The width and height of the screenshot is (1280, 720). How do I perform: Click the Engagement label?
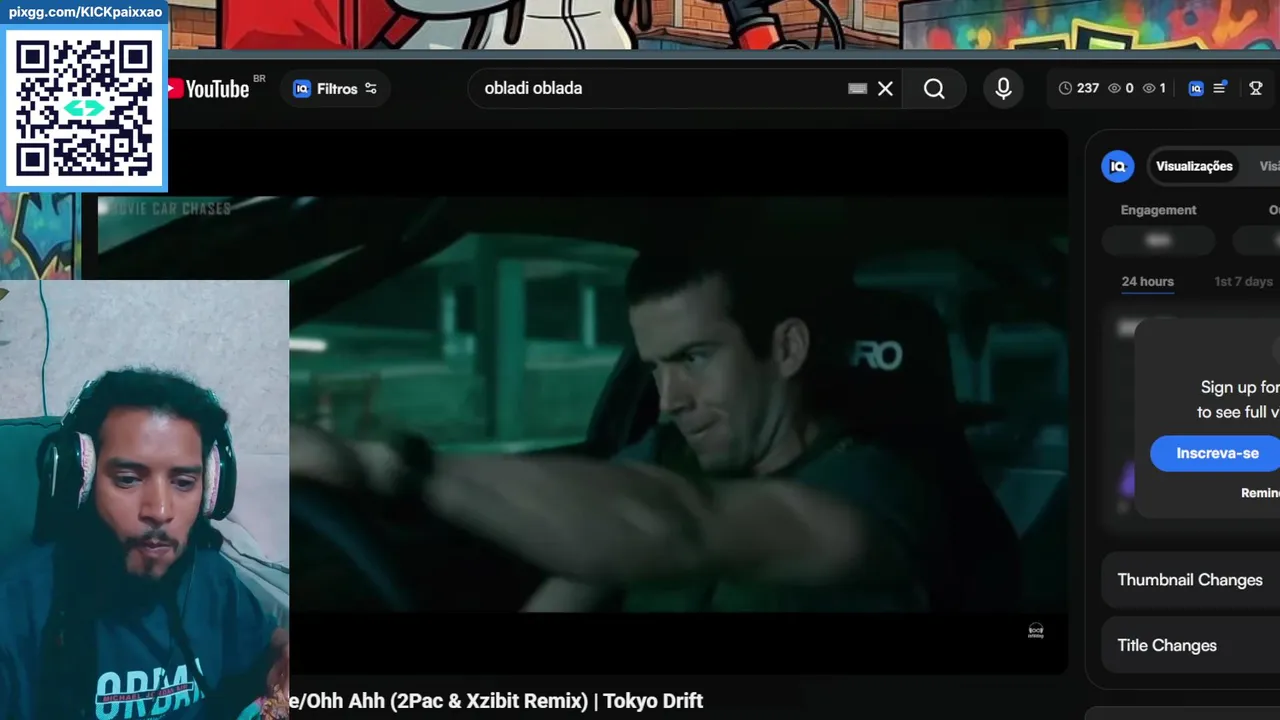click(x=1158, y=210)
